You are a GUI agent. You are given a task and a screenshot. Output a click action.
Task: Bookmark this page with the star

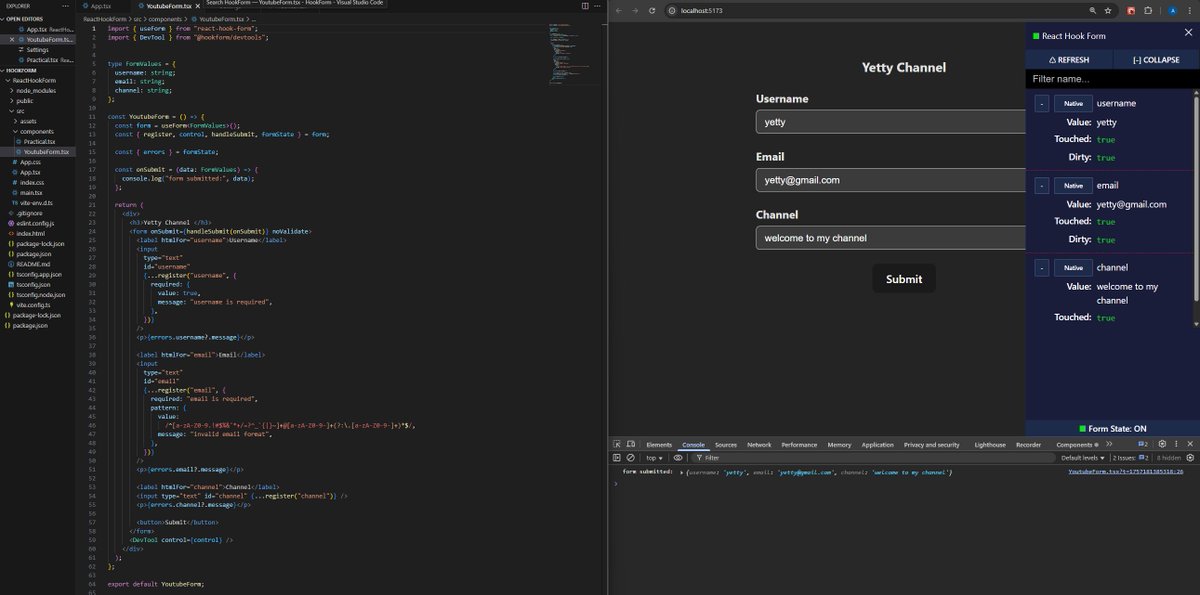click(x=1107, y=10)
